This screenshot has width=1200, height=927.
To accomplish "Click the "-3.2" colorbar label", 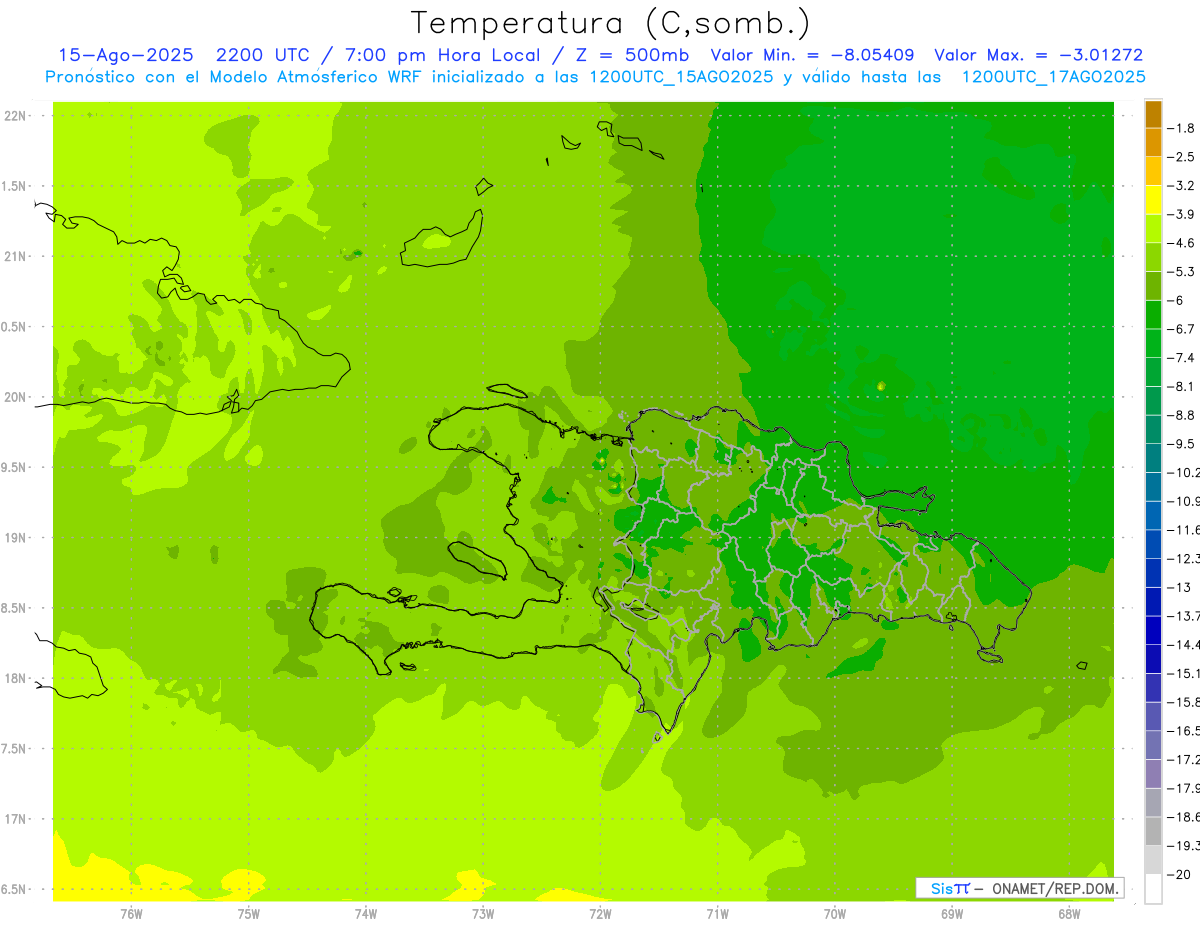I will (1183, 186).
